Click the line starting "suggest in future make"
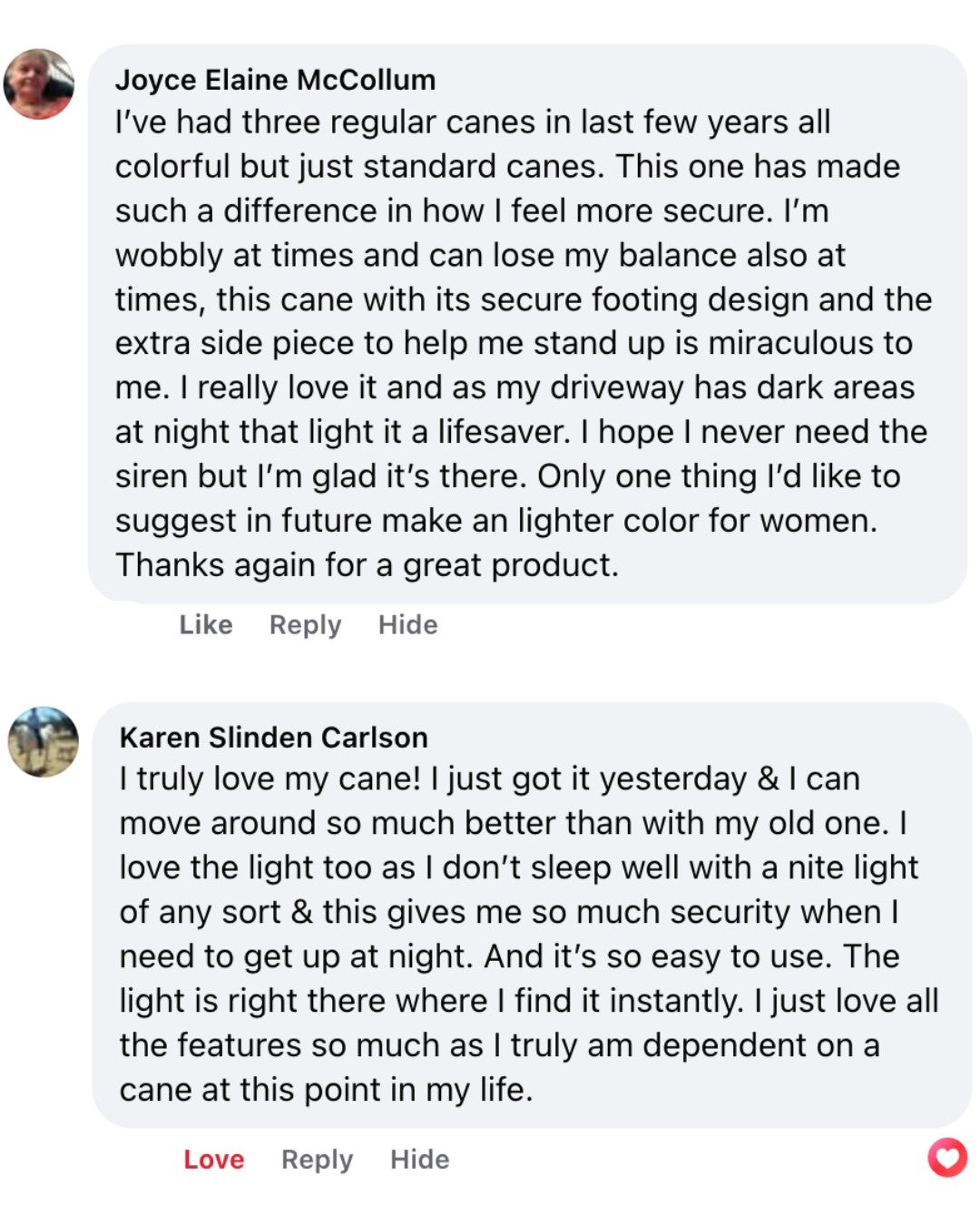The image size is (980, 1225). click(x=495, y=520)
